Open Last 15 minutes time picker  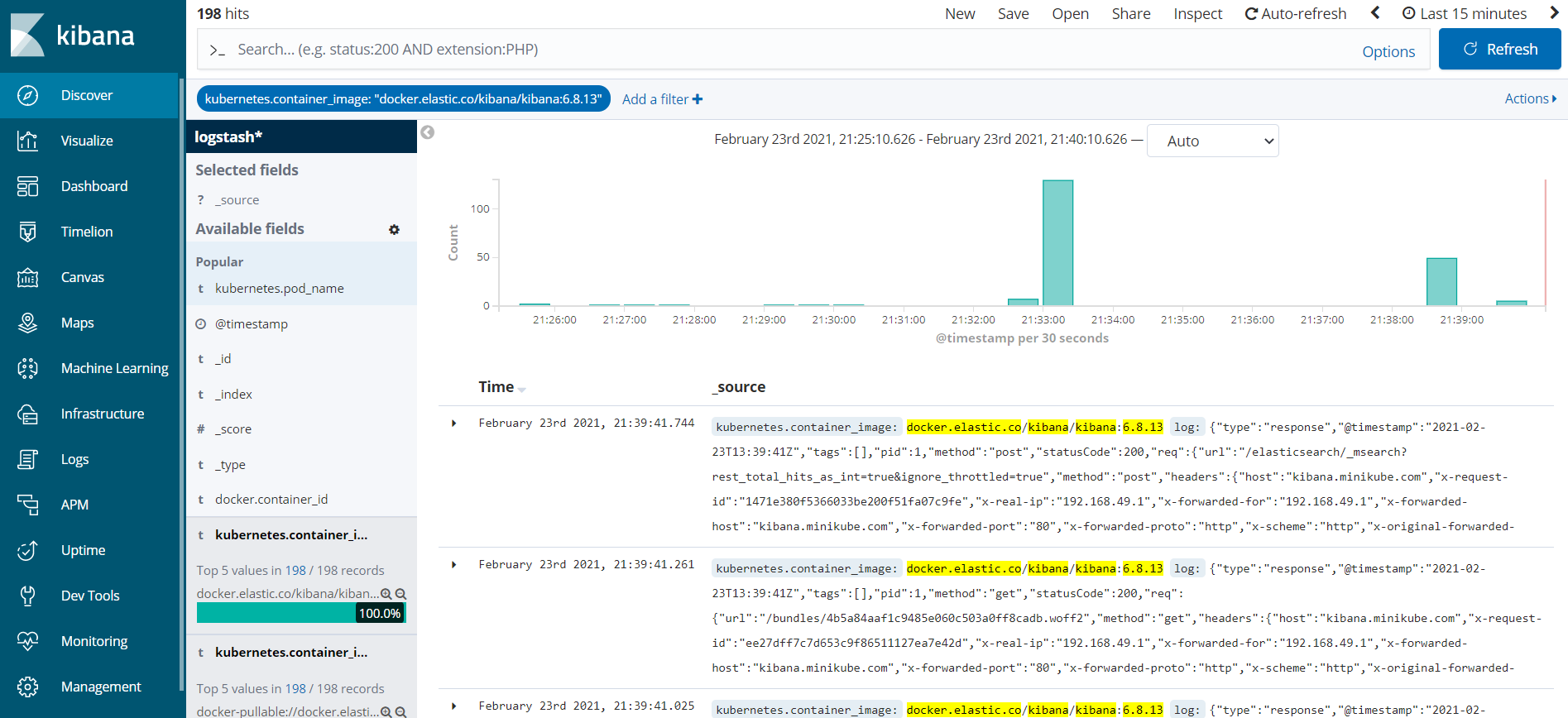coord(1465,13)
